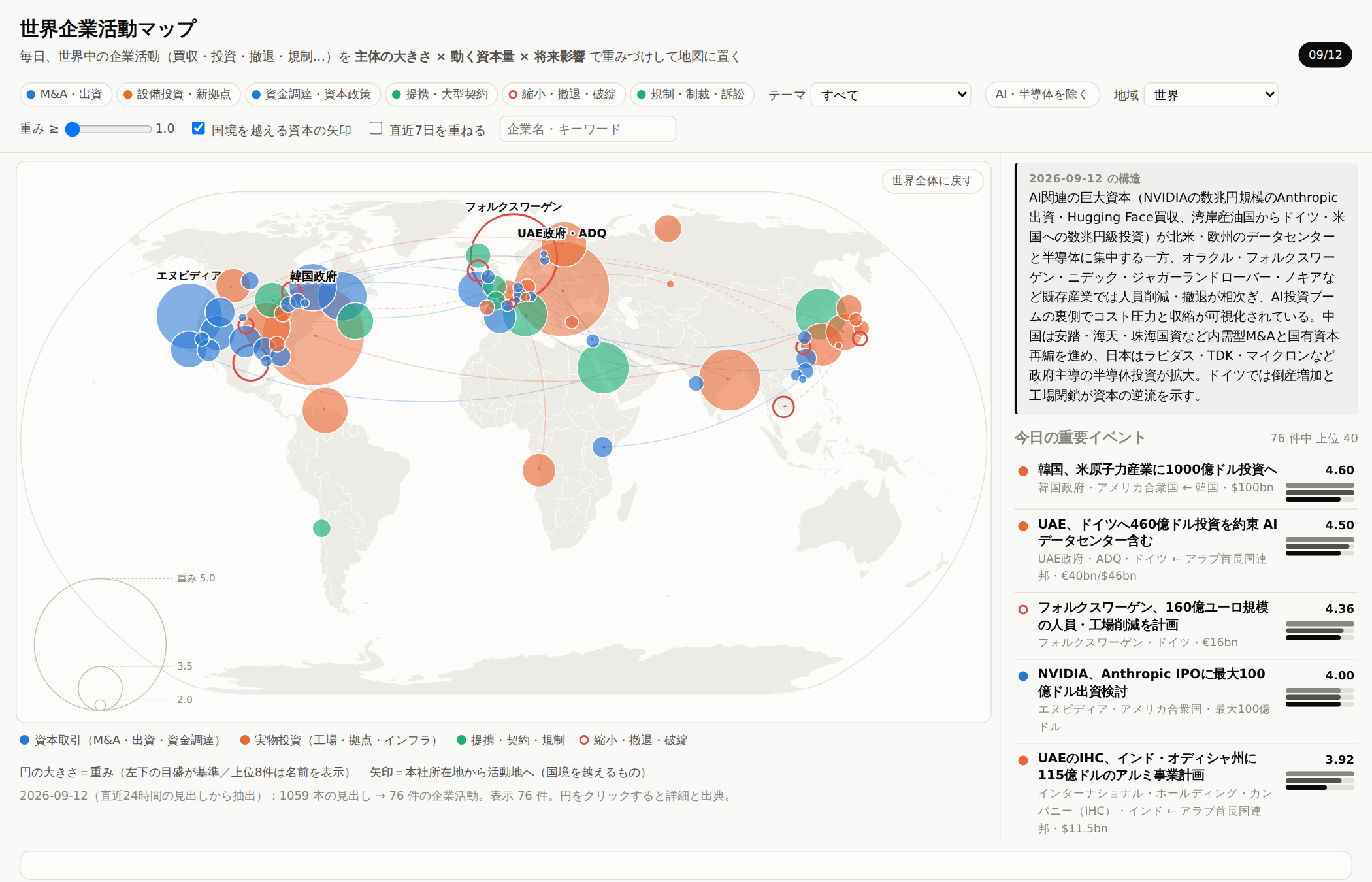Click the orange bubble over Central Africa
Image resolution: width=1372 pixels, height=882 pixels.
pos(539,470)
